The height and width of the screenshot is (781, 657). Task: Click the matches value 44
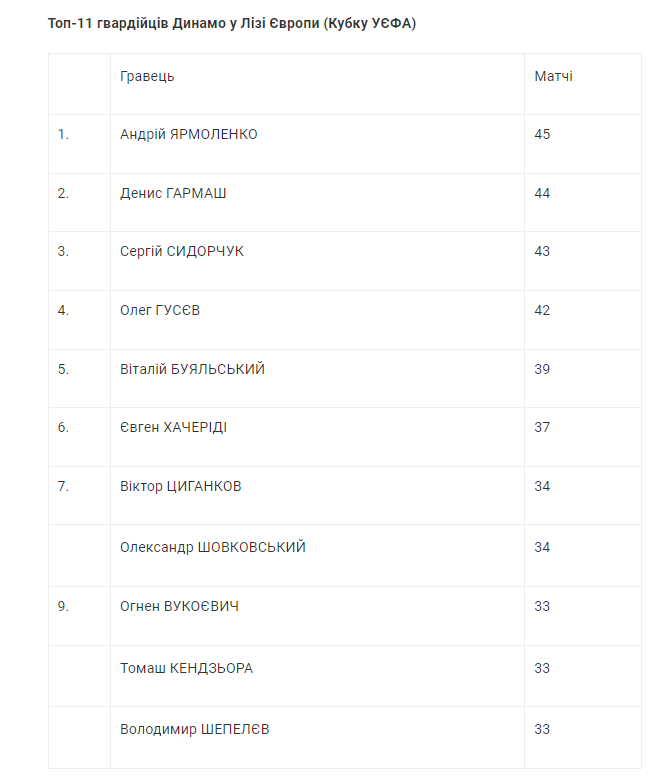pos(542,193)
